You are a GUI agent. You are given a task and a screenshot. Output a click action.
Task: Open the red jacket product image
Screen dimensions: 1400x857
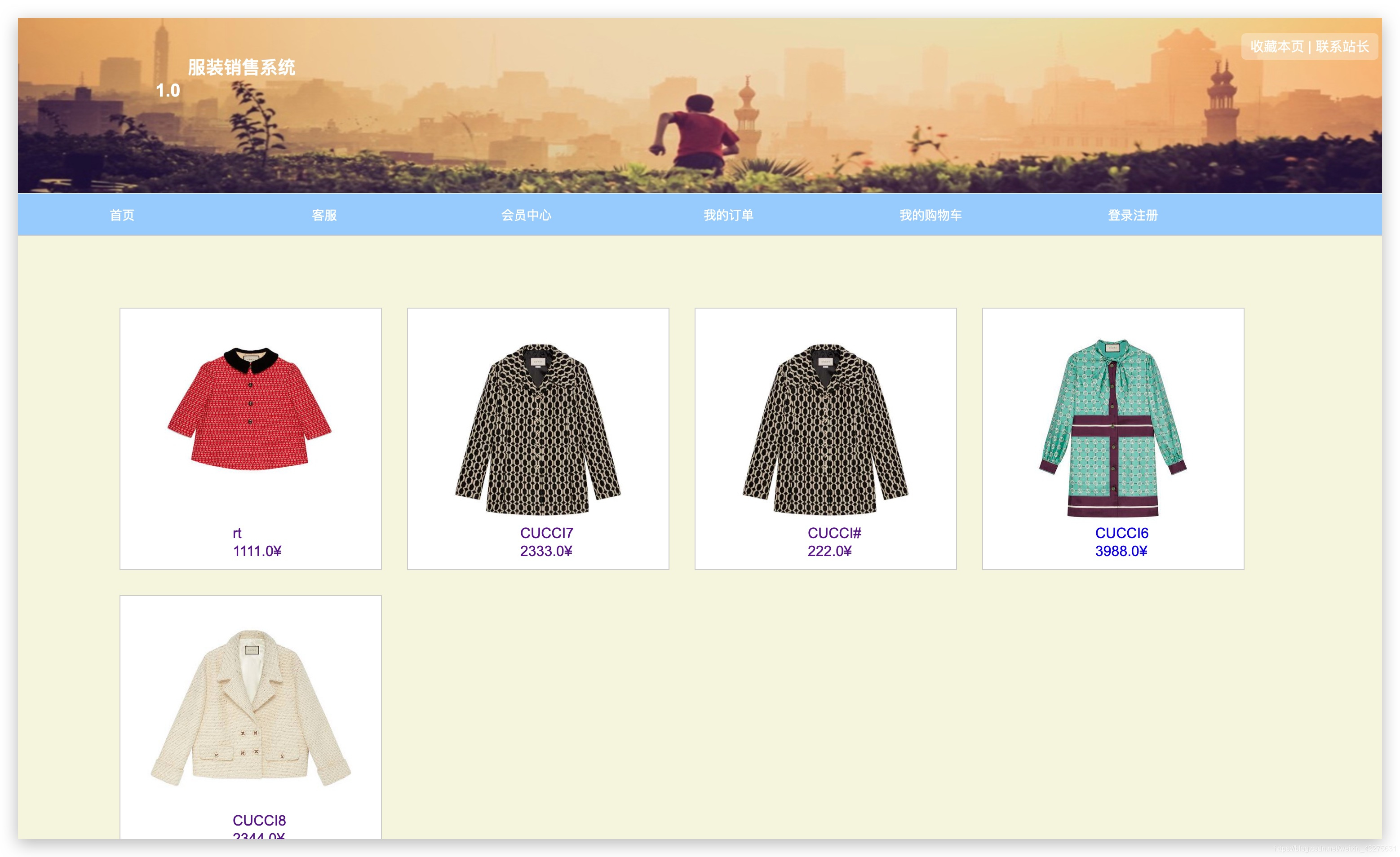pyautogui.click(x=250, y=409)
